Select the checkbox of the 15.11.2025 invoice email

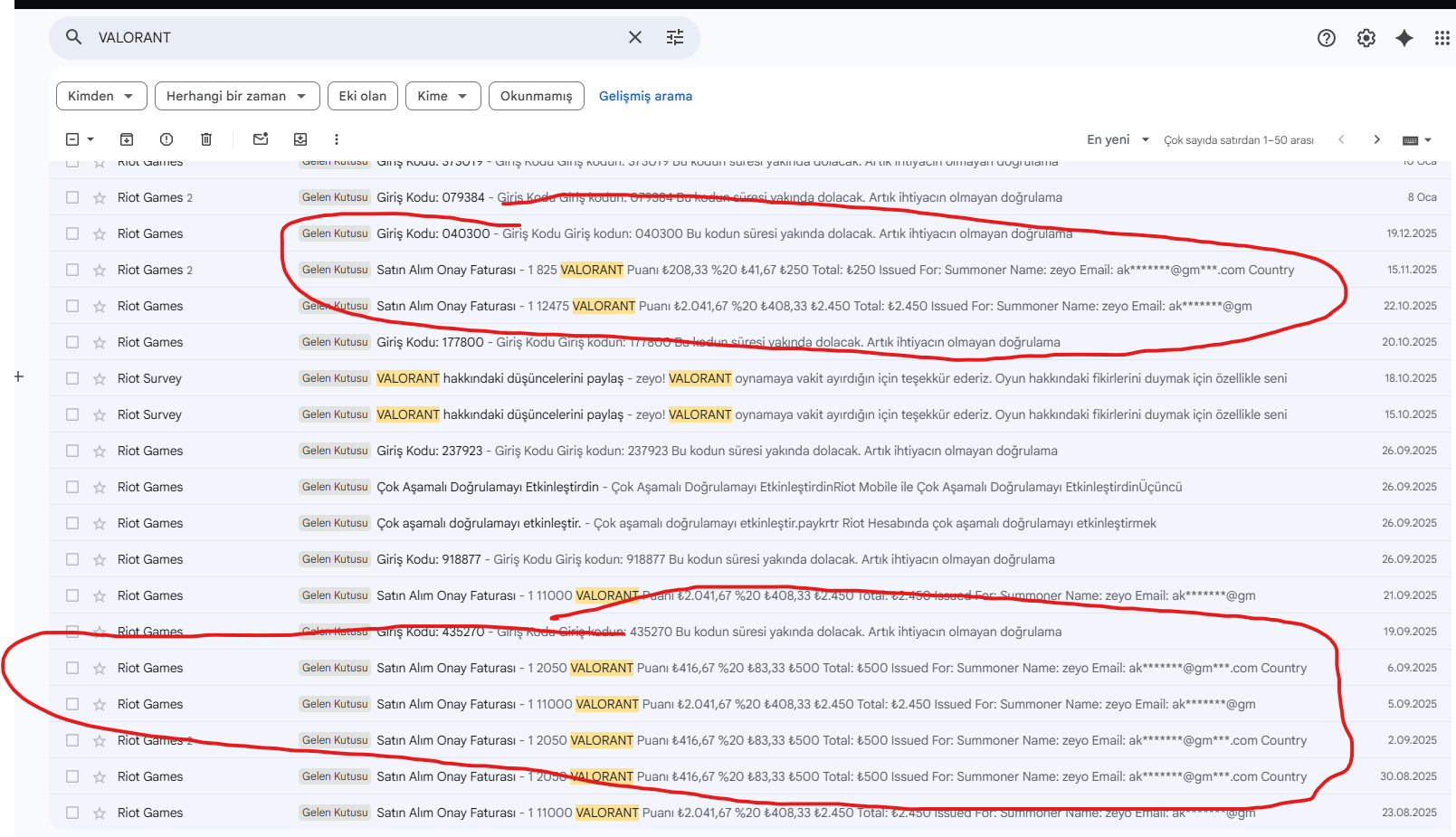72,270
